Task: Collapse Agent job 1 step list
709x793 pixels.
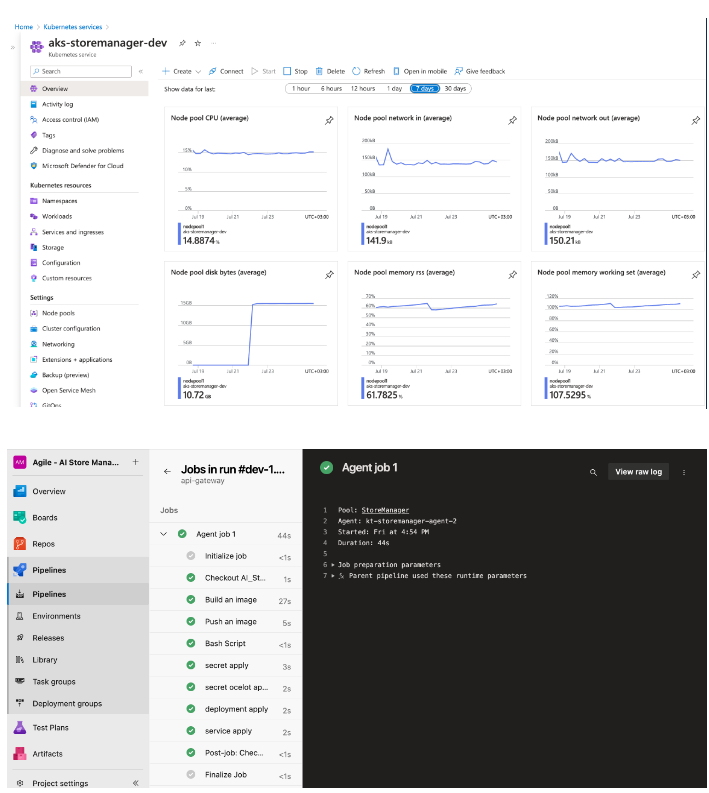Action: pyautogui.click(x=163, y=534)
